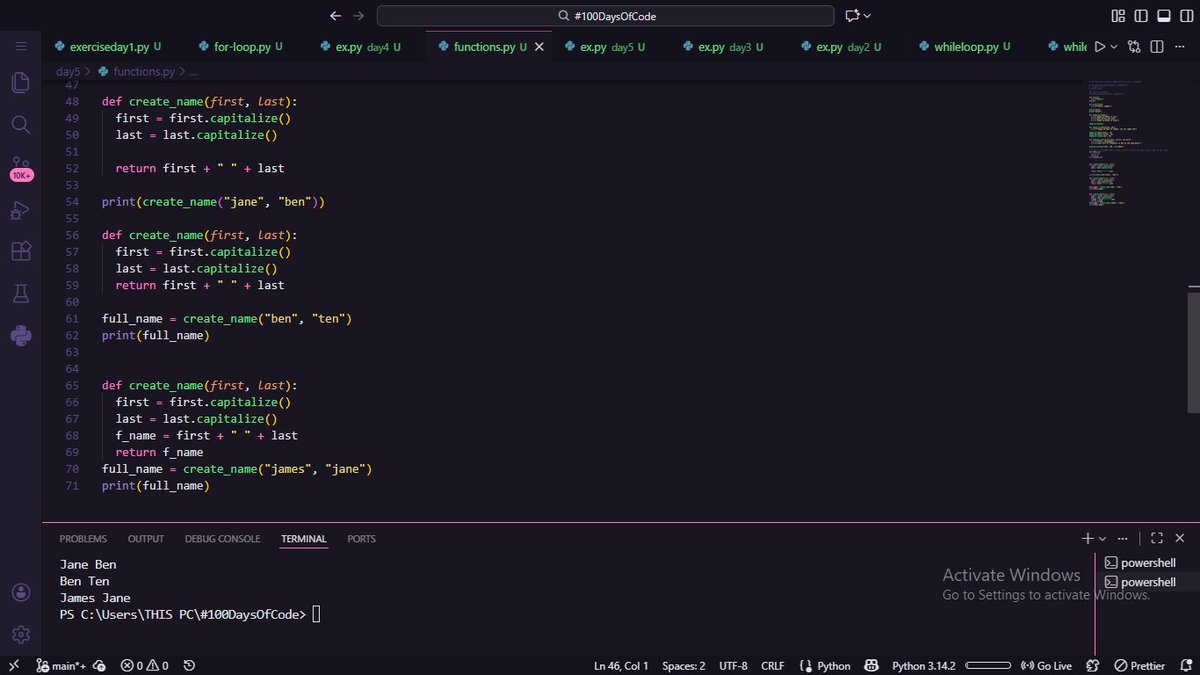Open the Run and Debug view
Viewport: 1200px width, 675px height.
[20, 209]
